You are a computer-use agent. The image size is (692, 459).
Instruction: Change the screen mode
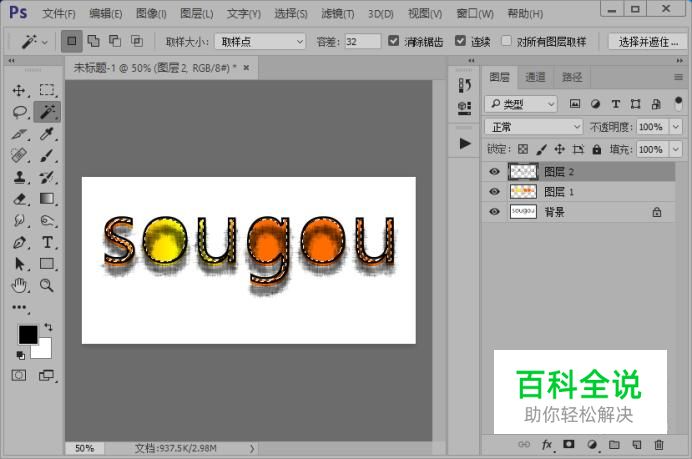pyautogui.click(x=46, y=376)
